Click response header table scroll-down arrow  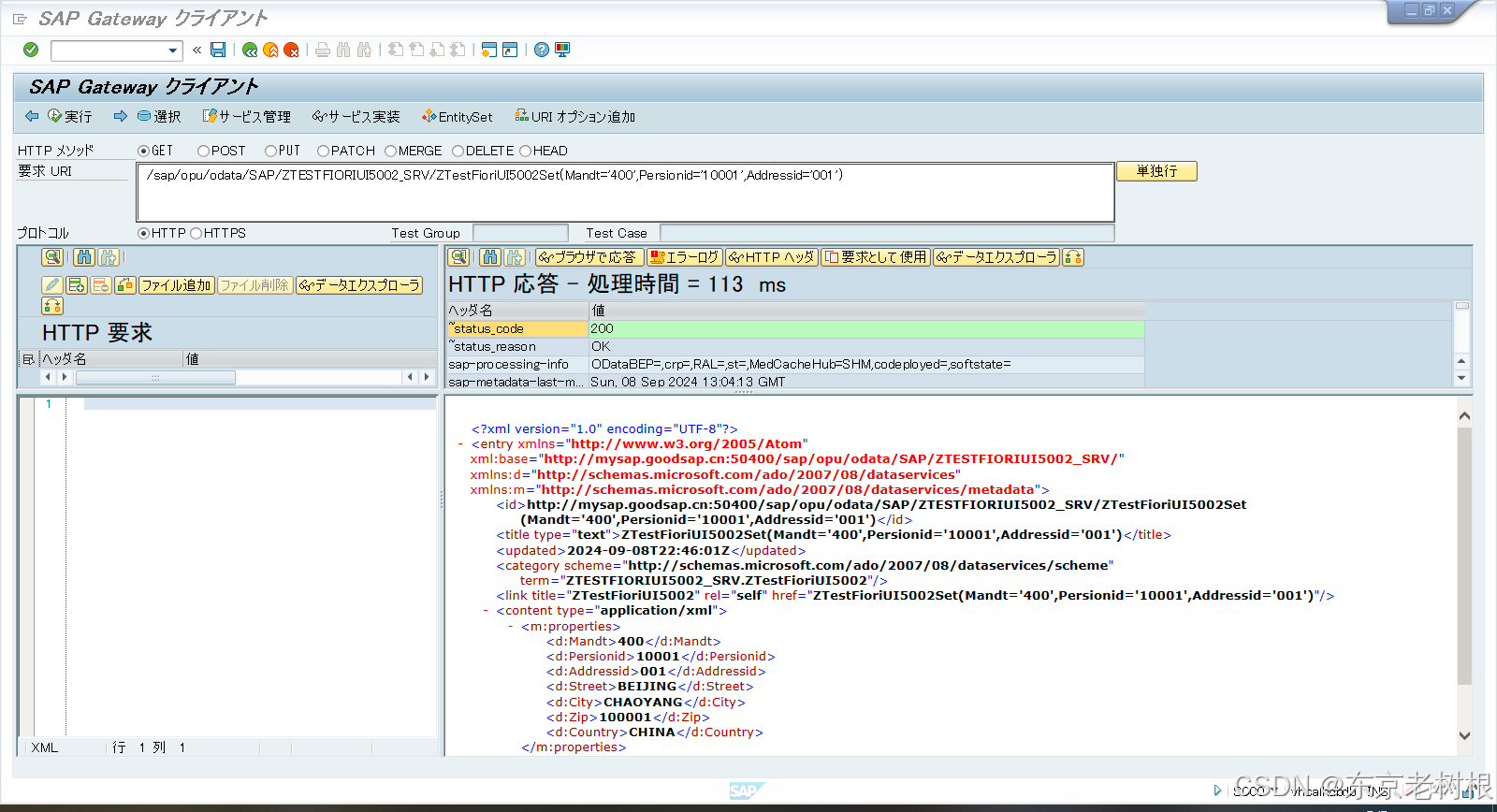pyautogui.click(x=1461, y=378)
